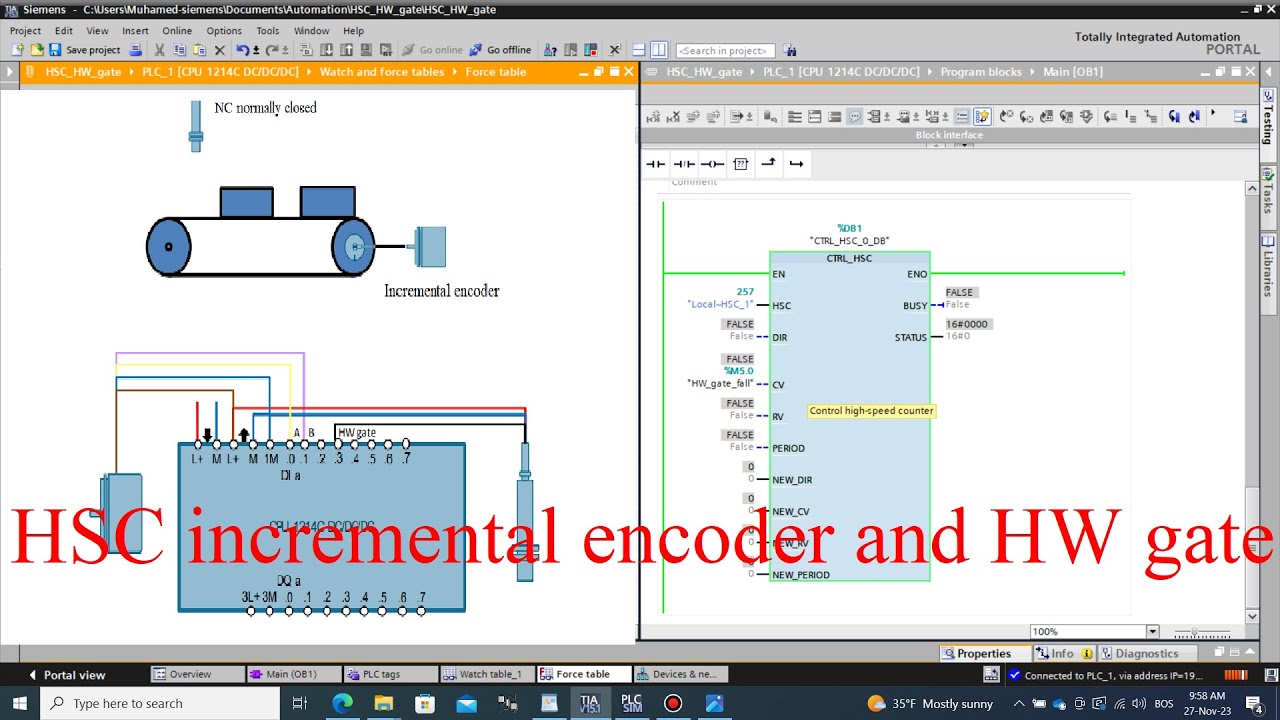Switch to PLC tags tab
1280x720 pixels.
[x=389, y=674]
